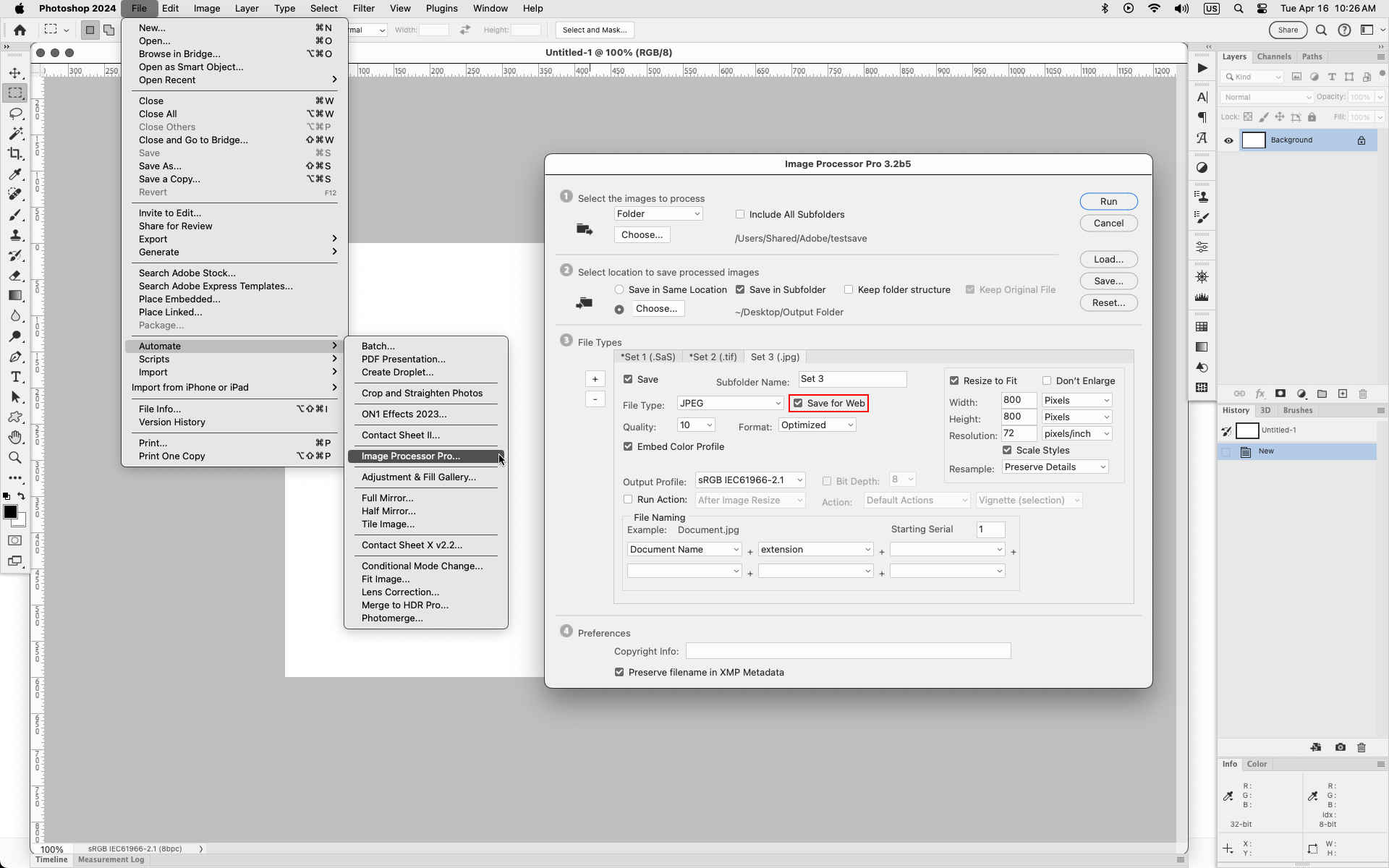This screenshot has height=868, width=1389.
Task: Click the Run button in Image Processor
Action: click(x=1108, y=201)
